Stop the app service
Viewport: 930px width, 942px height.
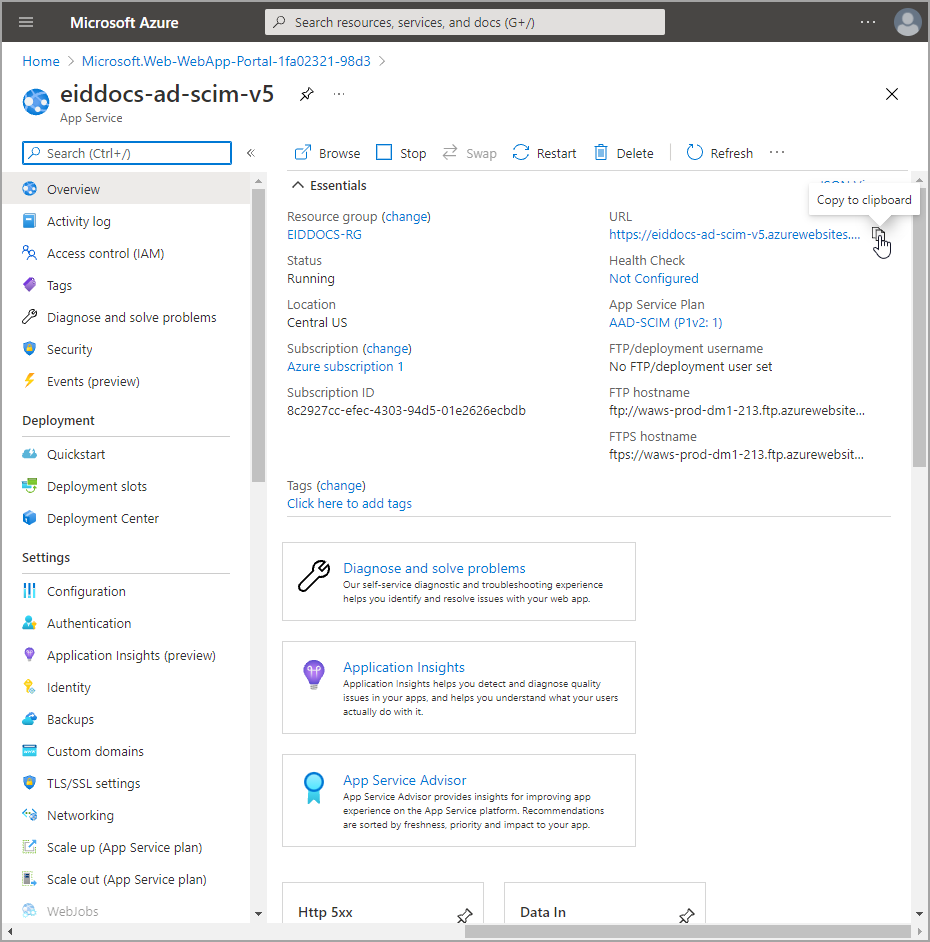401,153
